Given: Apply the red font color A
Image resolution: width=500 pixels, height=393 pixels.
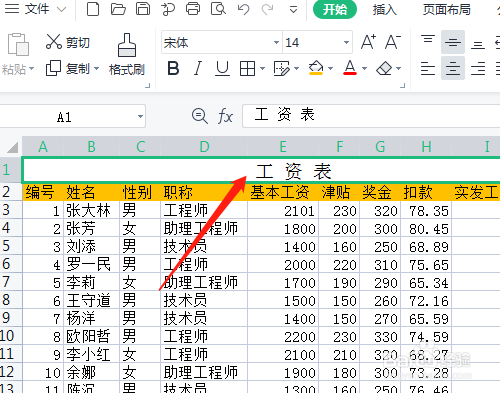Looking at the screenshot, I should pyautogui.click(x=350, y=68).
